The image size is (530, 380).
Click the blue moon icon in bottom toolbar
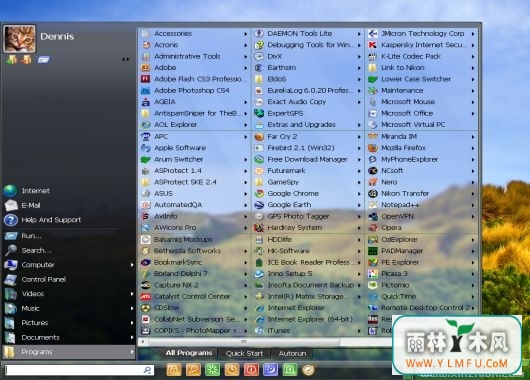point(270,370)
